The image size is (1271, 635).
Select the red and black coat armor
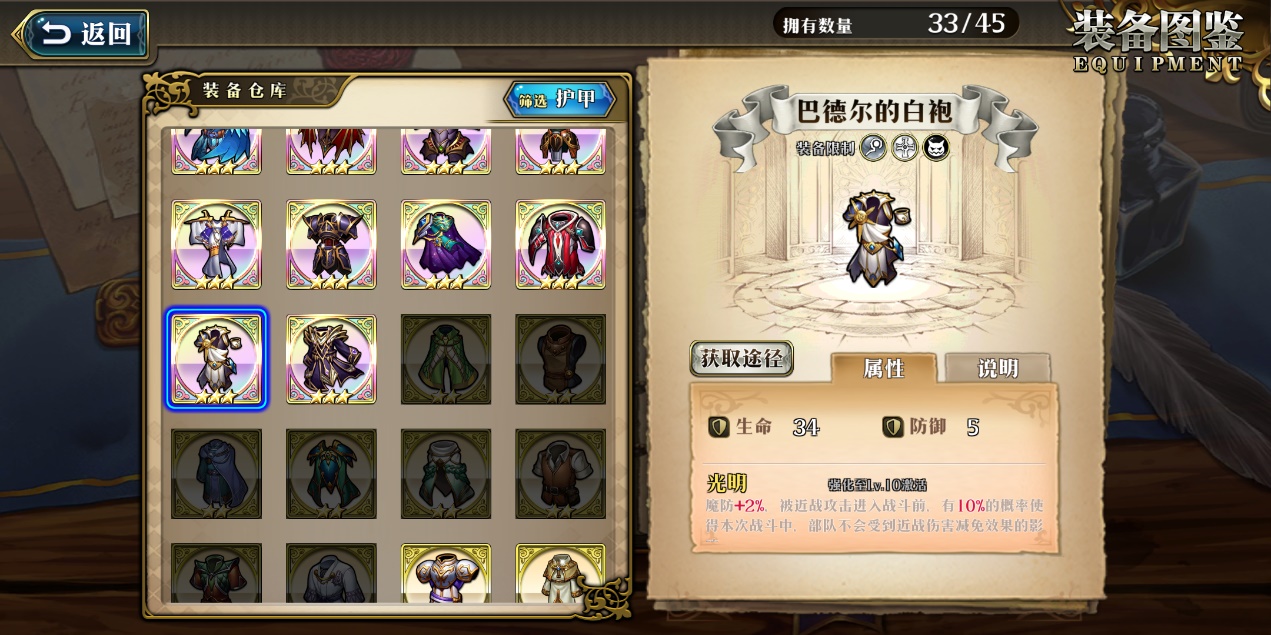[x=560, y=245]
